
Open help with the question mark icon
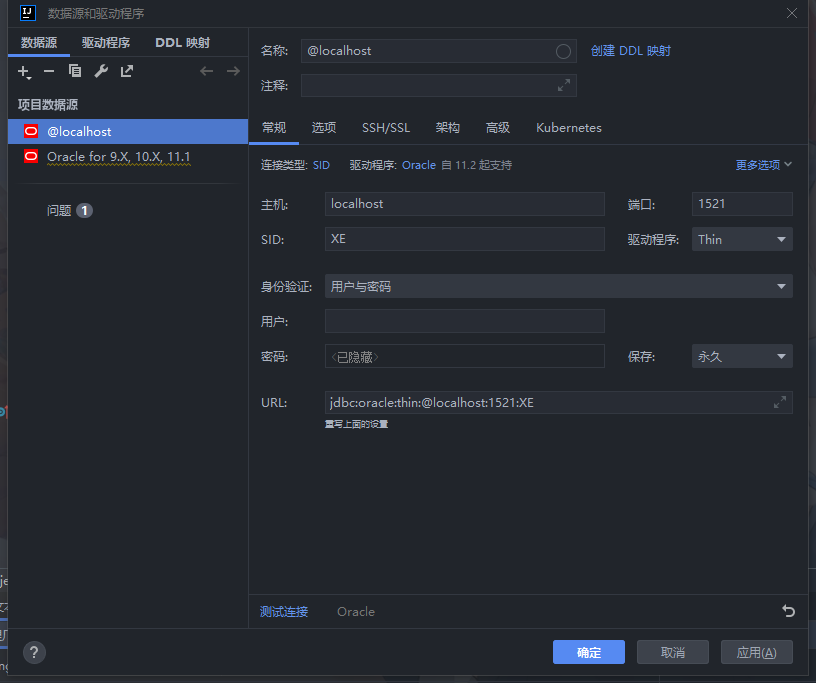tap(34, 652)
